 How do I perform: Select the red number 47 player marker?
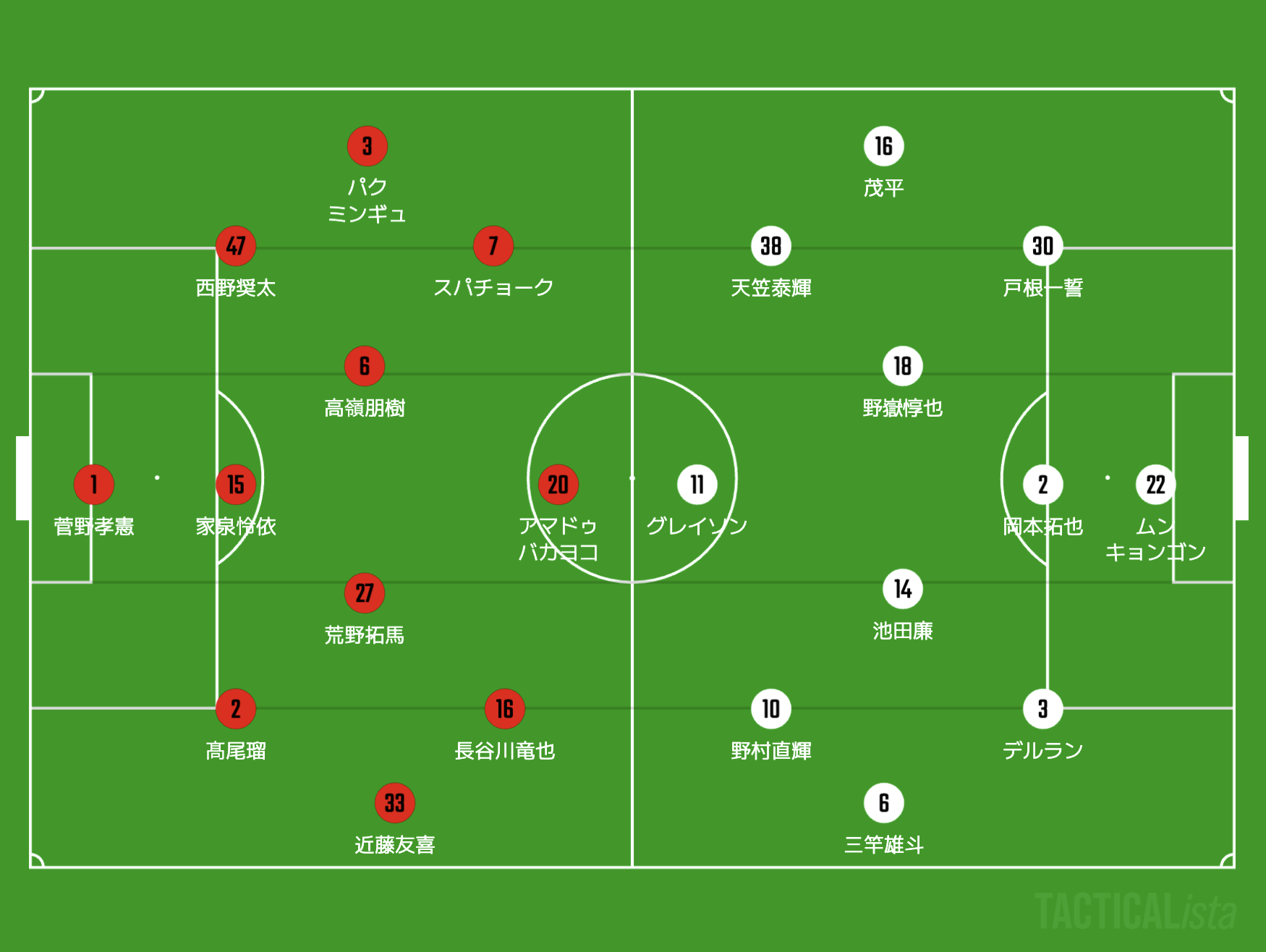point(236,246)
